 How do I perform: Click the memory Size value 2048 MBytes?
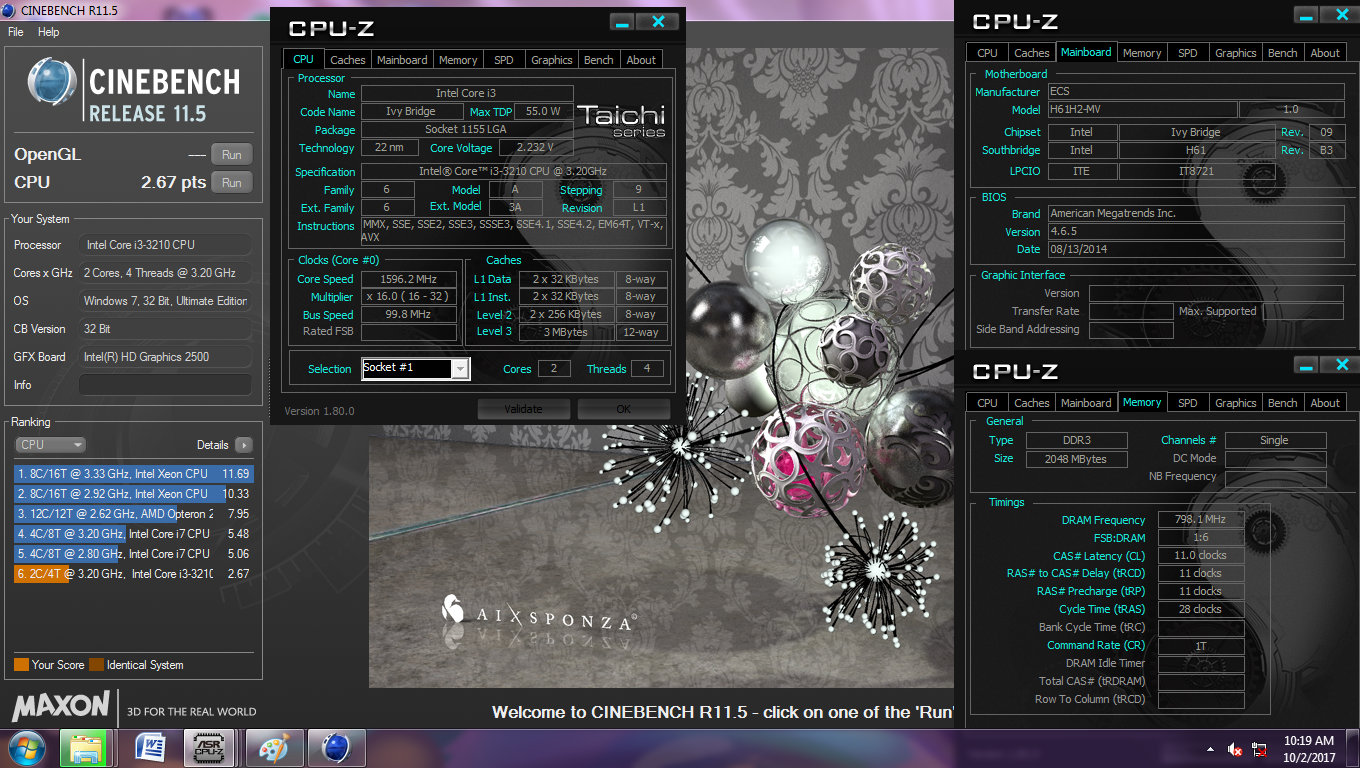1075,459
